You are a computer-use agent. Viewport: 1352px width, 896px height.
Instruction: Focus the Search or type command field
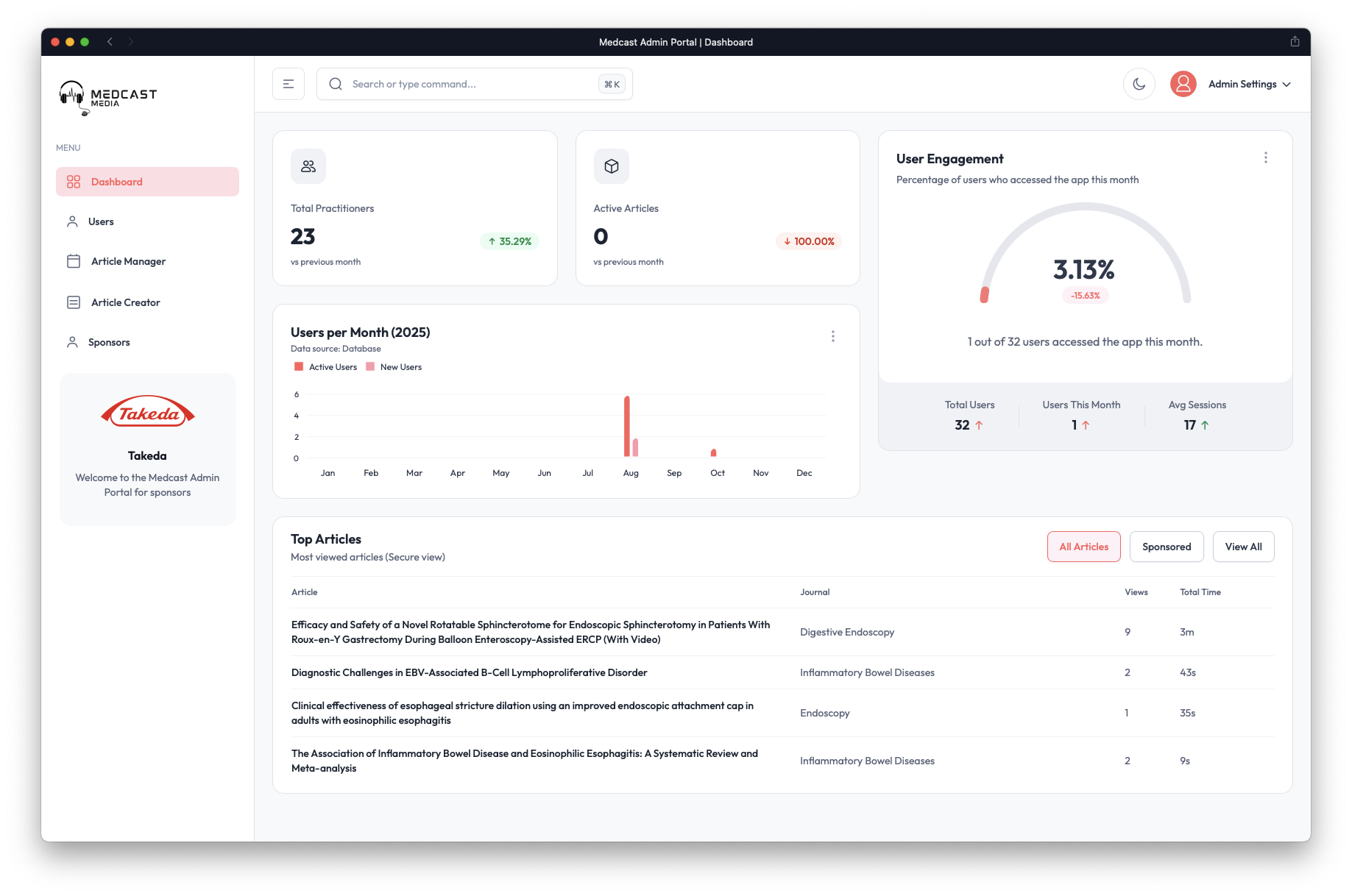(475, 84)
